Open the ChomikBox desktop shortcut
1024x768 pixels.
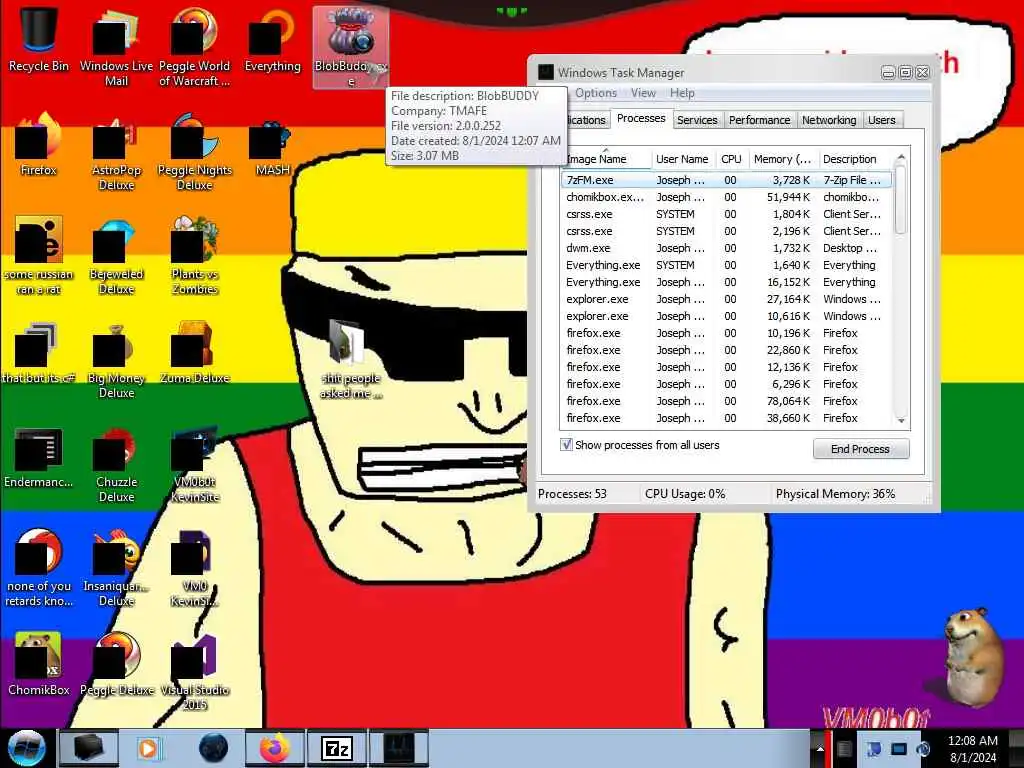point(39,665)
